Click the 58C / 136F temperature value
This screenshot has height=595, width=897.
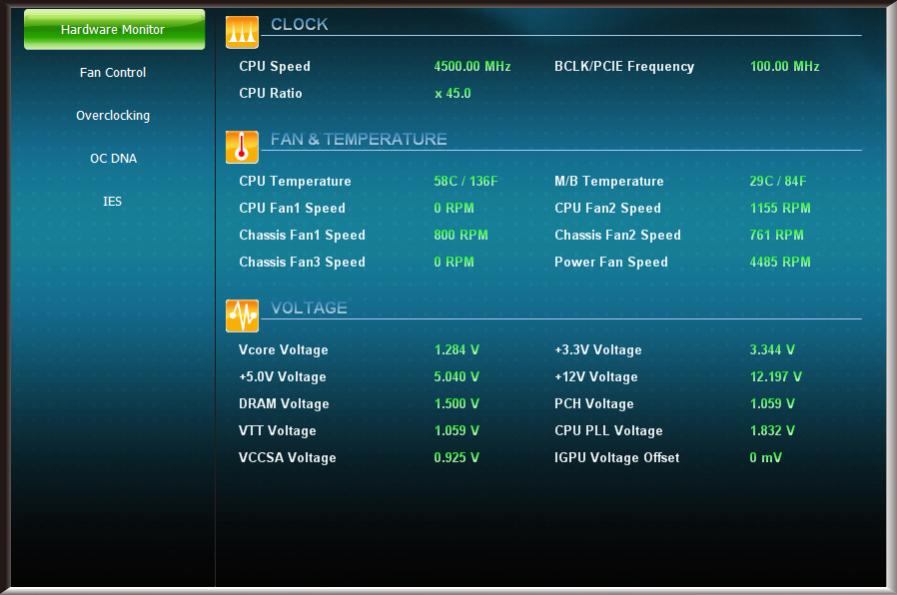[x=466, y=181]
